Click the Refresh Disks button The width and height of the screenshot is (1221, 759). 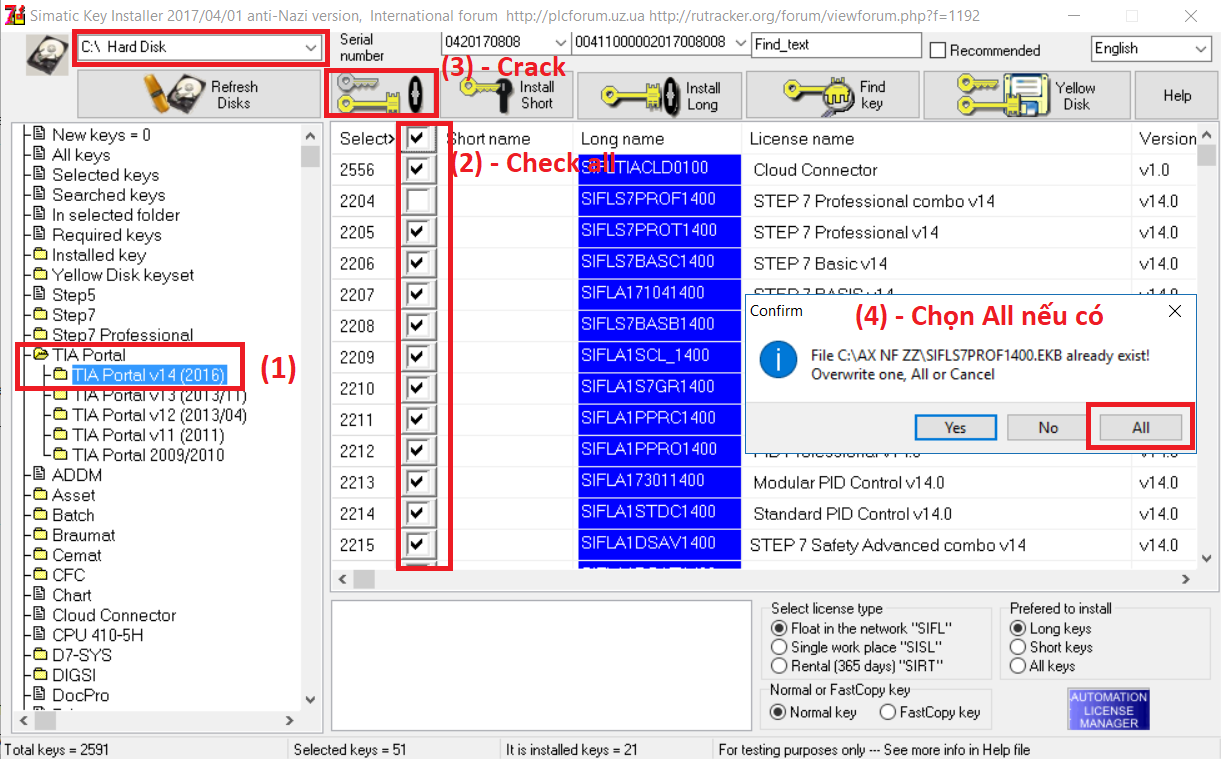coord(199,96)
